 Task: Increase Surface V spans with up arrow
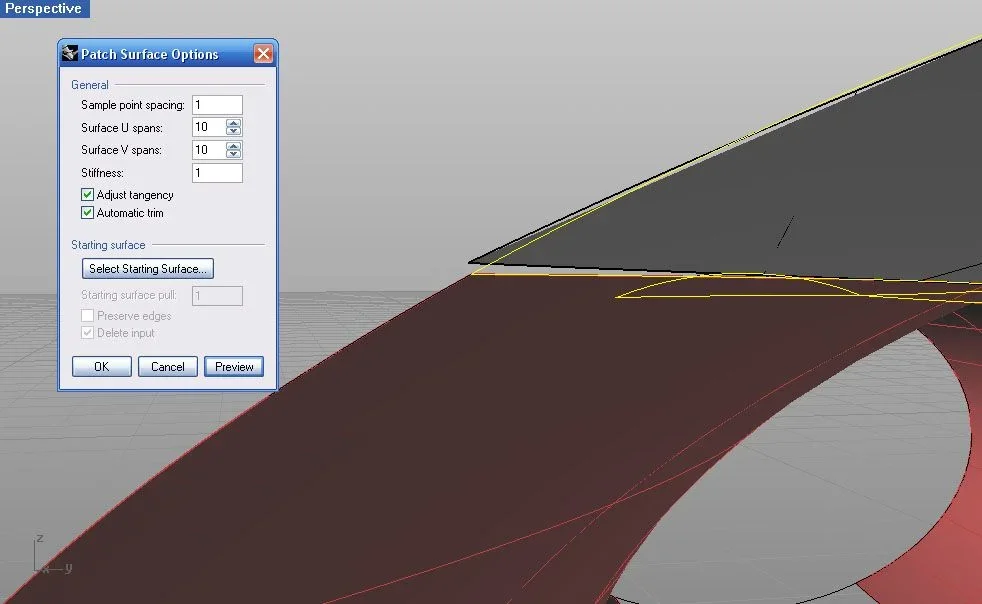click(x=234, y=146)
